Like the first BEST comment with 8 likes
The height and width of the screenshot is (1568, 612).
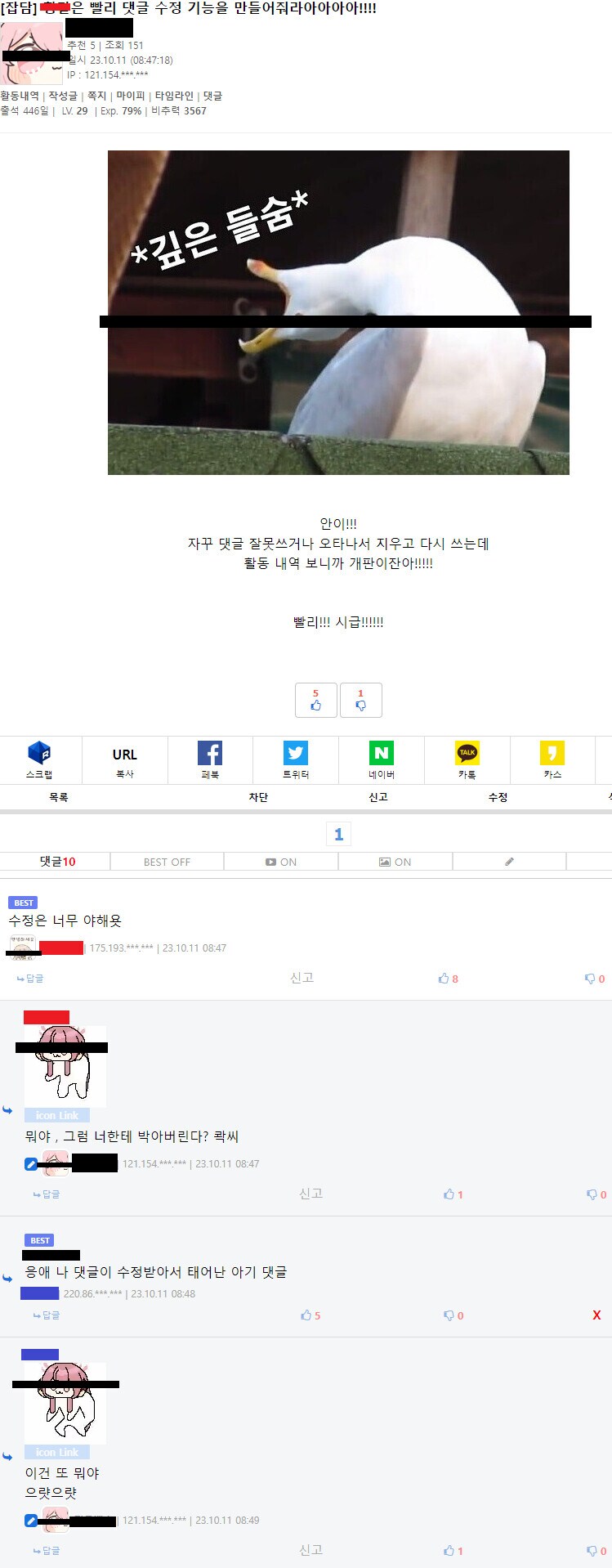pos(448,979)
